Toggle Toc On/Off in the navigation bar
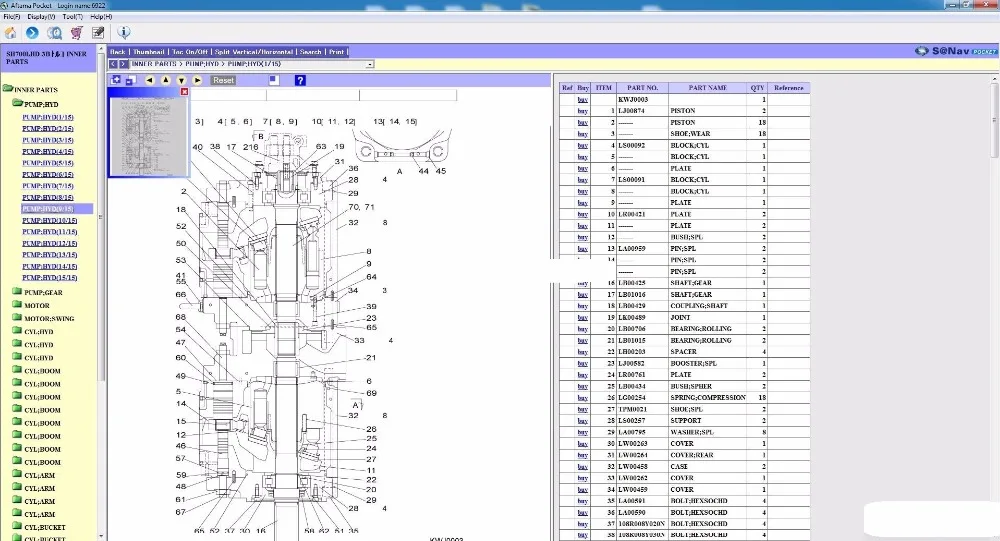Image resolution: width=1000 pixels, height=541 pixels. point(190,52)
